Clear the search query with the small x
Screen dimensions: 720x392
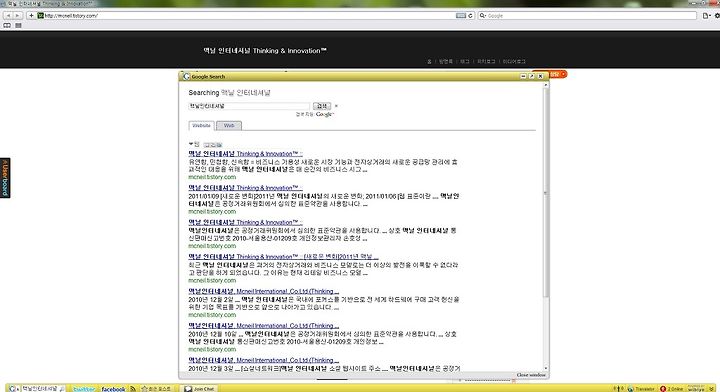pos(336,106)
